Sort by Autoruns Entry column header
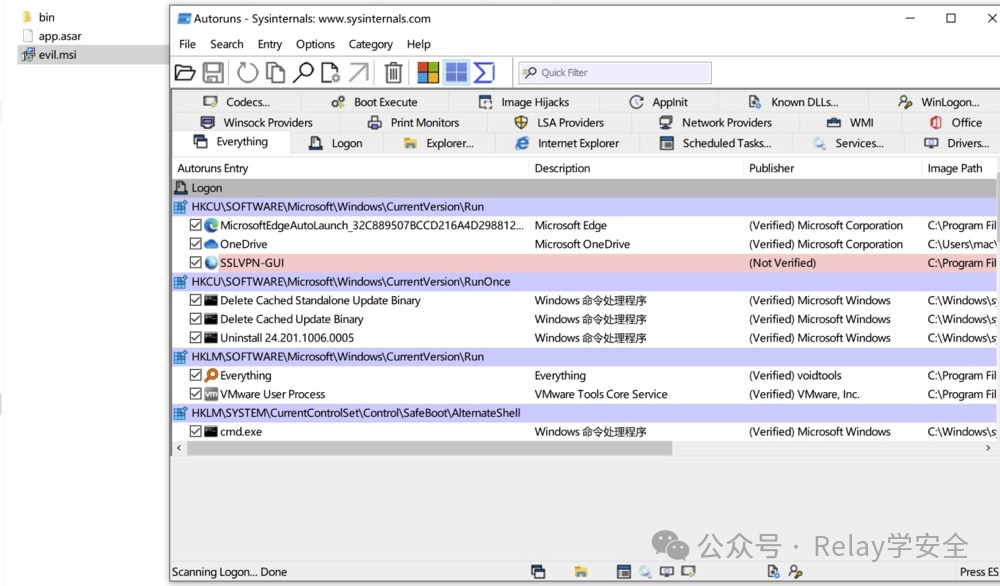This screenshot has width=1000, height=586. [350, 168]
